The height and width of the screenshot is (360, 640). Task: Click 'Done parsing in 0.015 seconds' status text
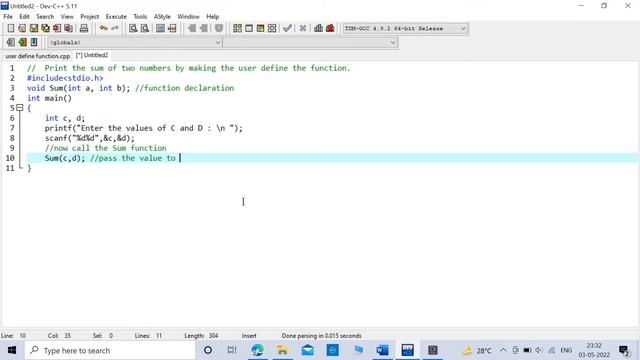coord(322,336)
